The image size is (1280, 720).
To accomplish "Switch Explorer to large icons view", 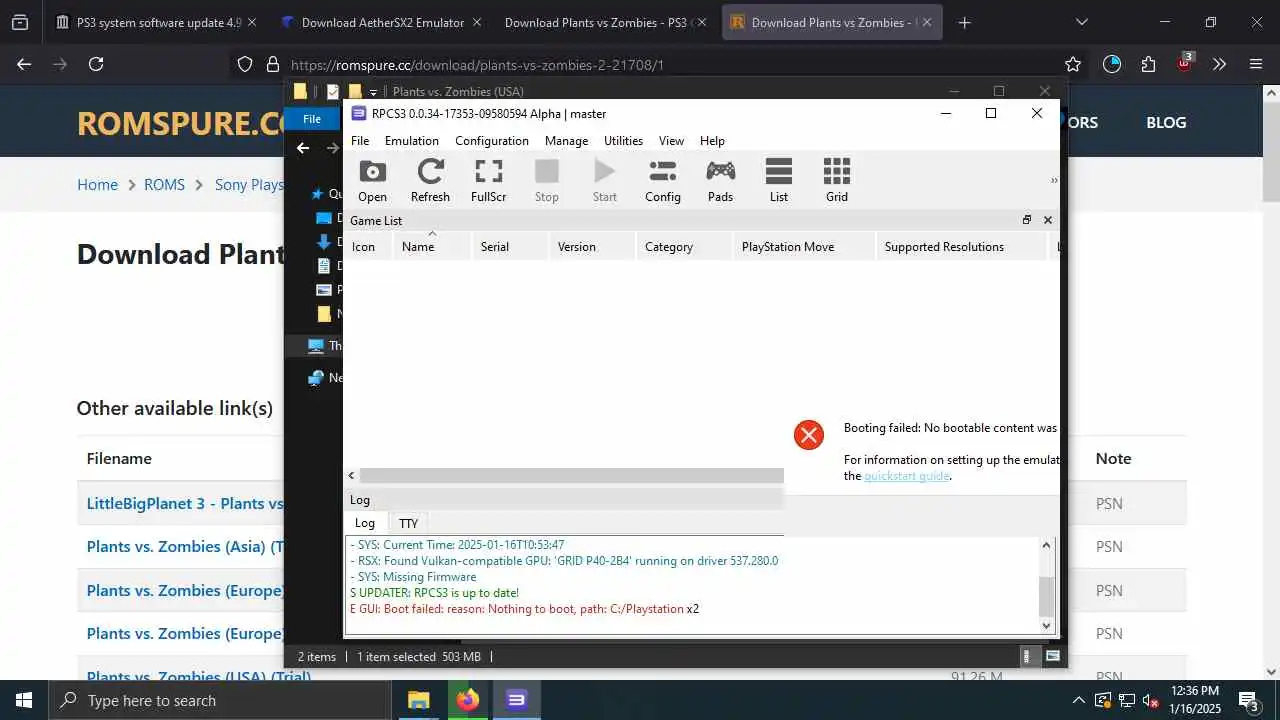I will coord(1052,657).
